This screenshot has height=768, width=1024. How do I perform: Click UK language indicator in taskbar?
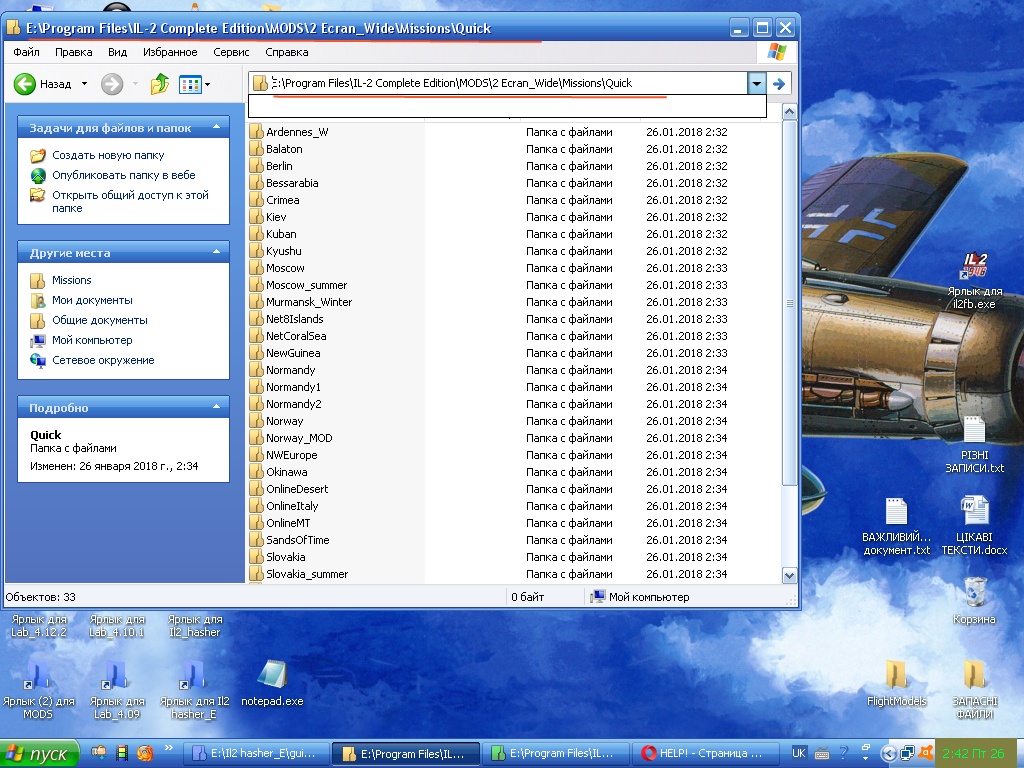coord(798,753)
